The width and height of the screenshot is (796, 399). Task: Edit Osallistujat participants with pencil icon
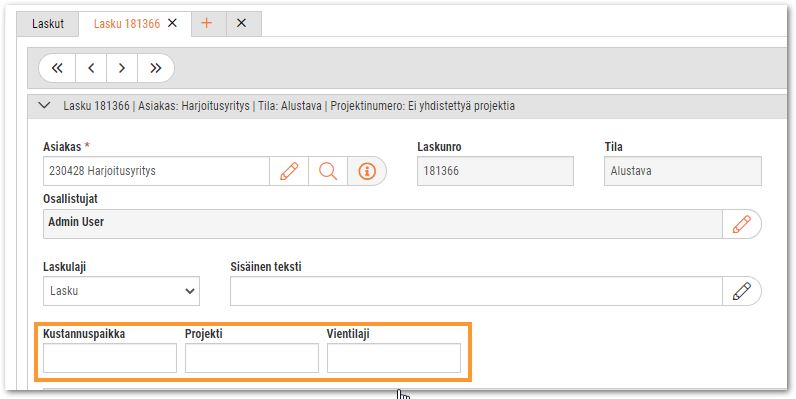(x=742, y=224)
